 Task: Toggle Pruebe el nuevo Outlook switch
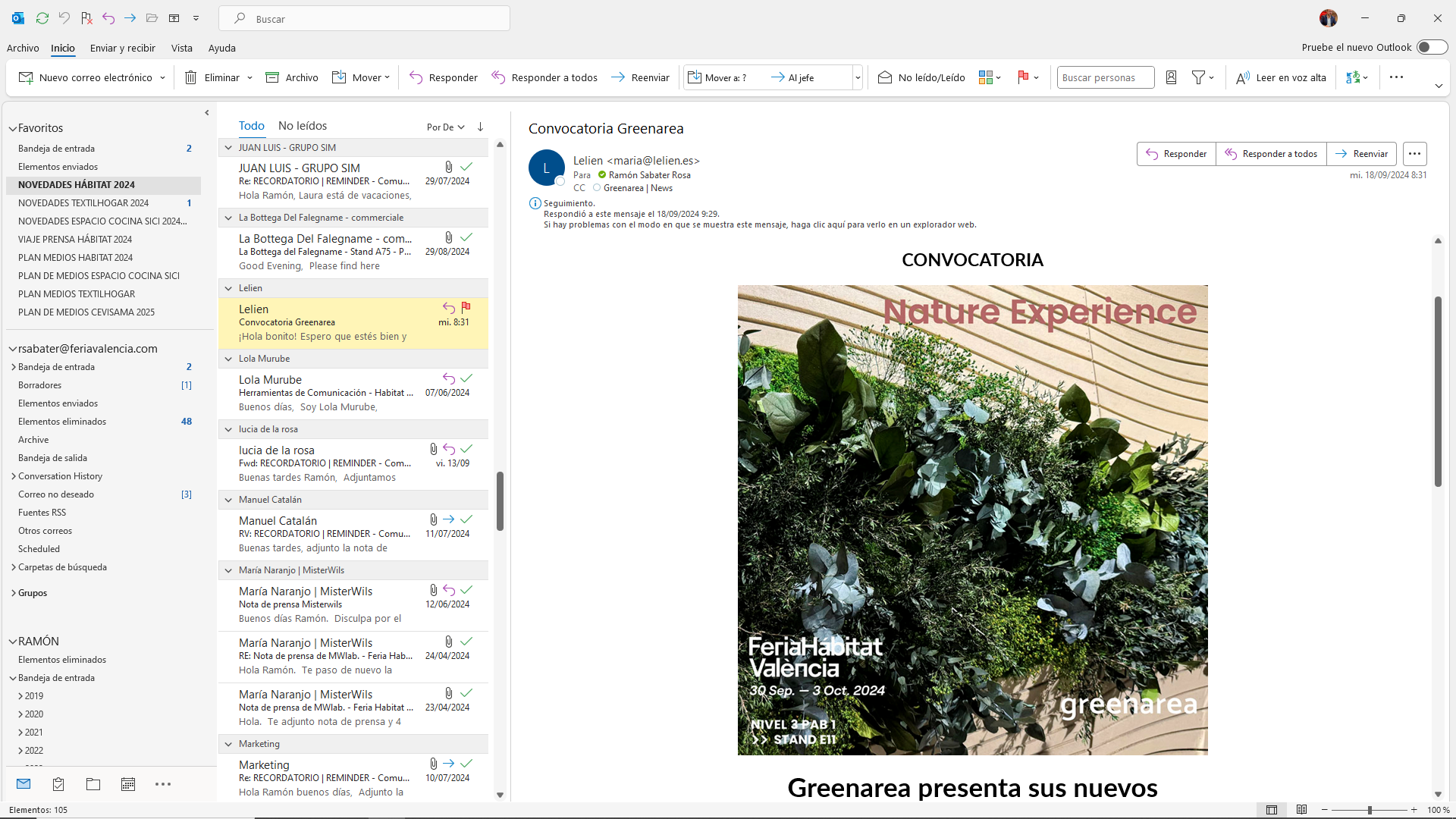[x=1432, y=47]
